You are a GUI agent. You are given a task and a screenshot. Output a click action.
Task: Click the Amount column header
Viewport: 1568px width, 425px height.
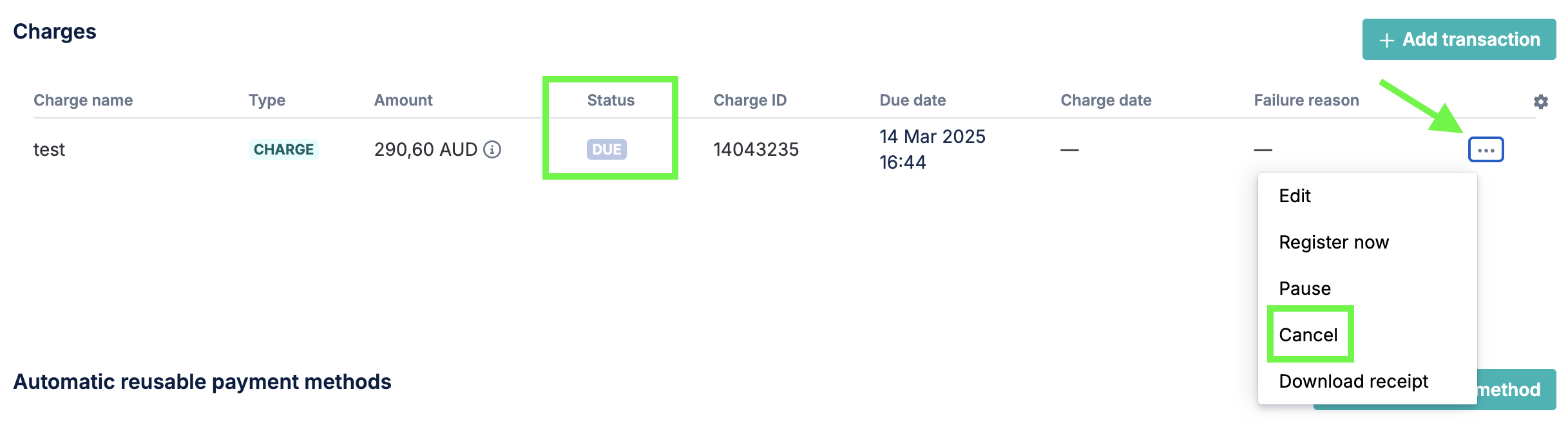point(403,100)
